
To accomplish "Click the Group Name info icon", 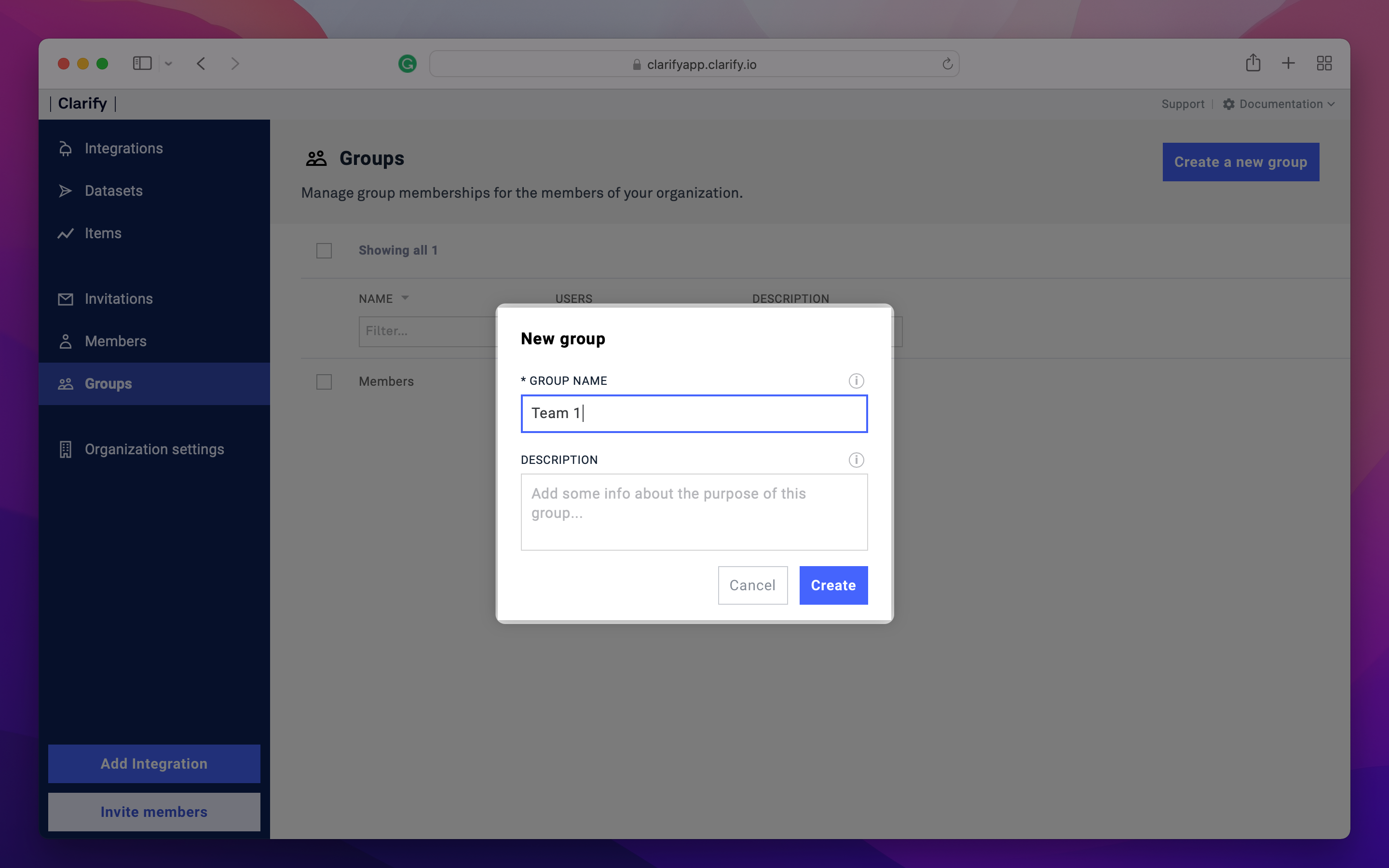I will click(856, 380).
